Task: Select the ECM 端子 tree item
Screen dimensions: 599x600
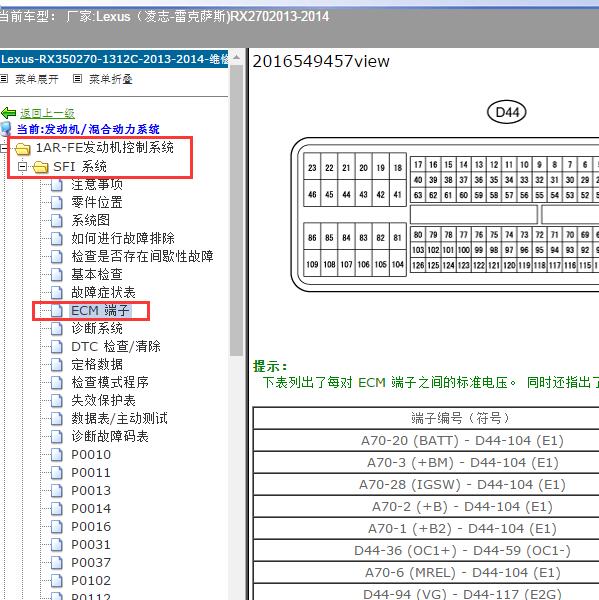Action: [100, 310]
